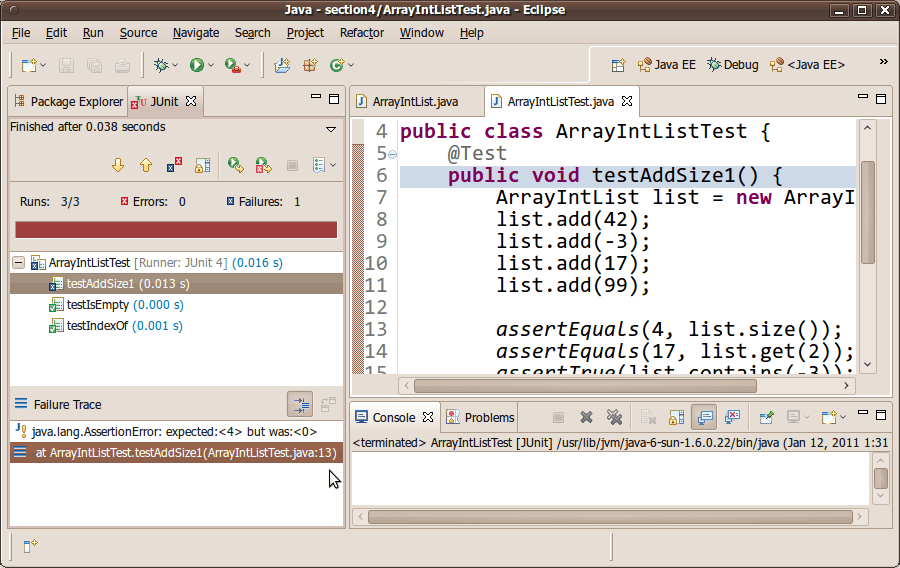Open the Navigate menu
900x568 pixels.
click(x=196, y=33)
